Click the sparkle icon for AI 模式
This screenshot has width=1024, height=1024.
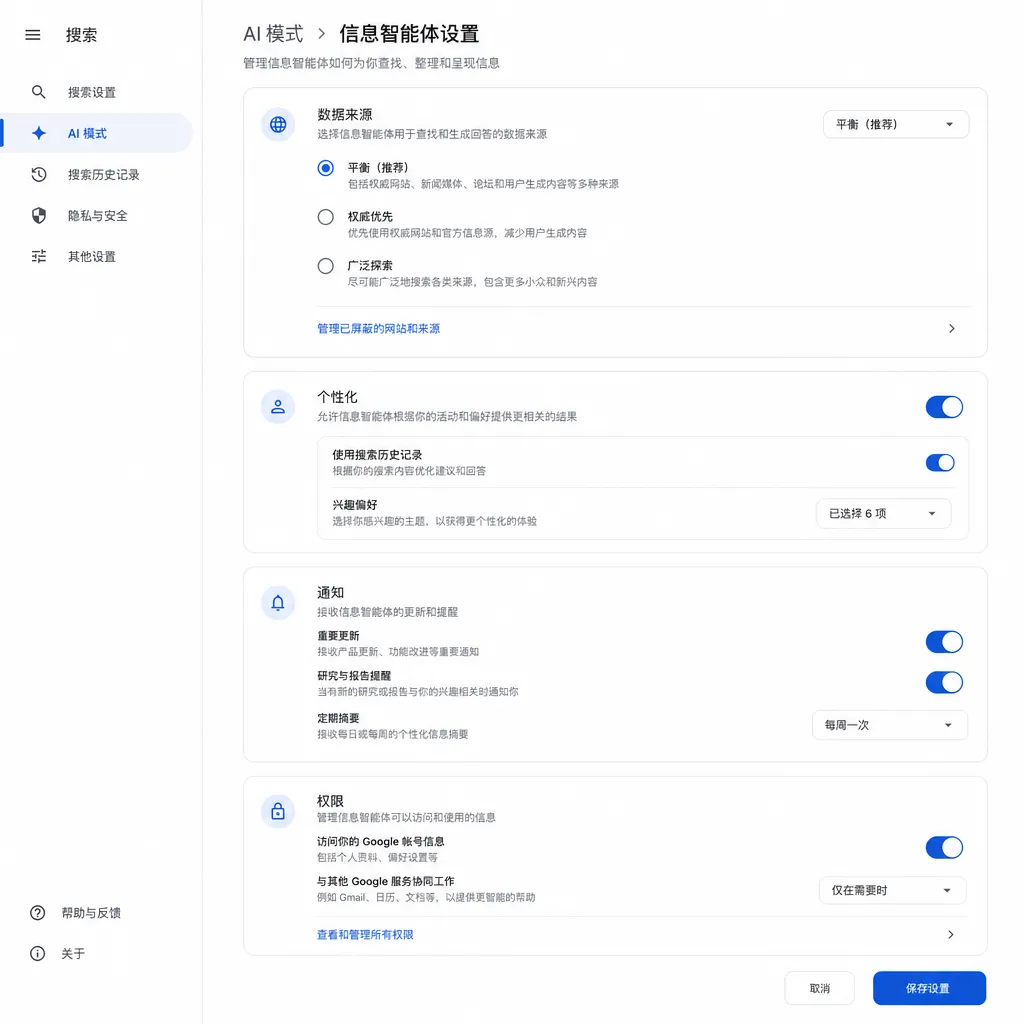[39, 133]
